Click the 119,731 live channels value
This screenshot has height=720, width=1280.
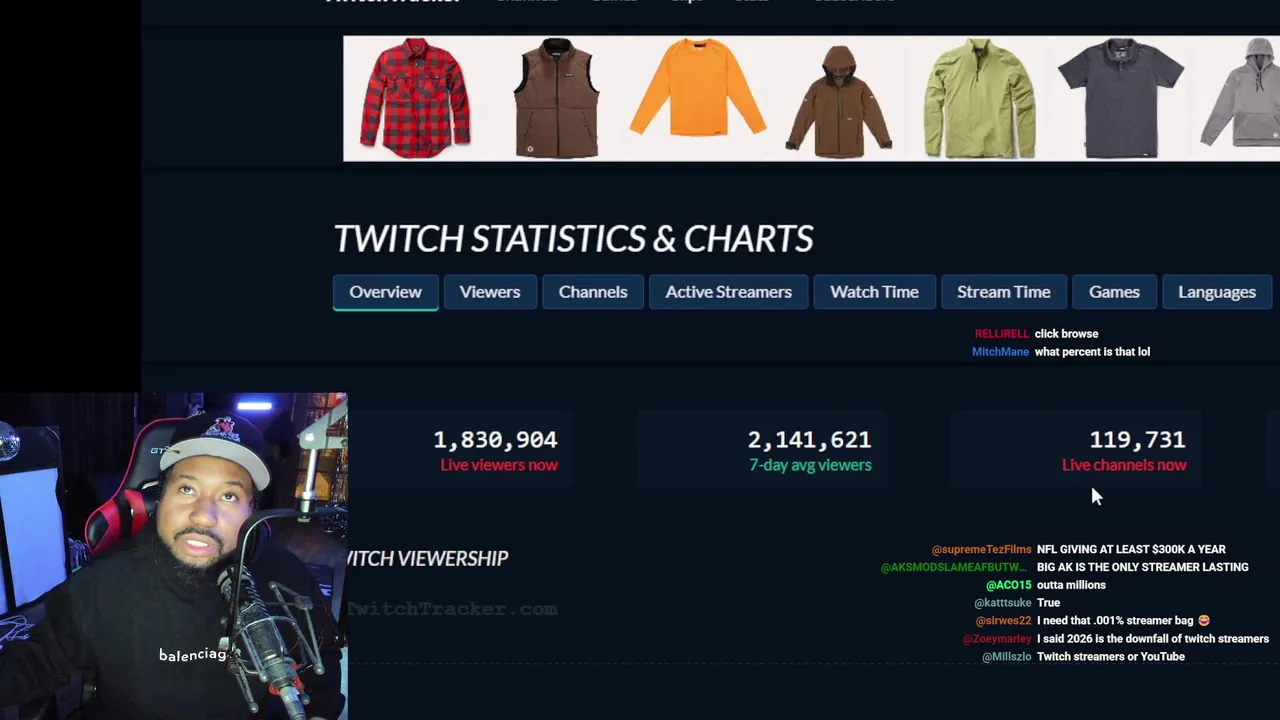click(1137, 440)
